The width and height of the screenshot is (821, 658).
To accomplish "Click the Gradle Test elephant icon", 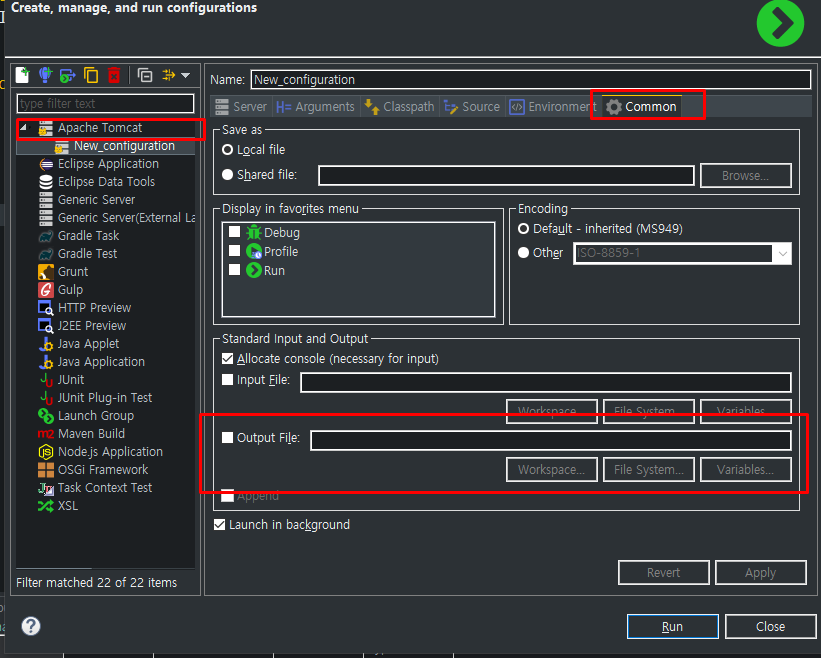I will tap(46, 254).
